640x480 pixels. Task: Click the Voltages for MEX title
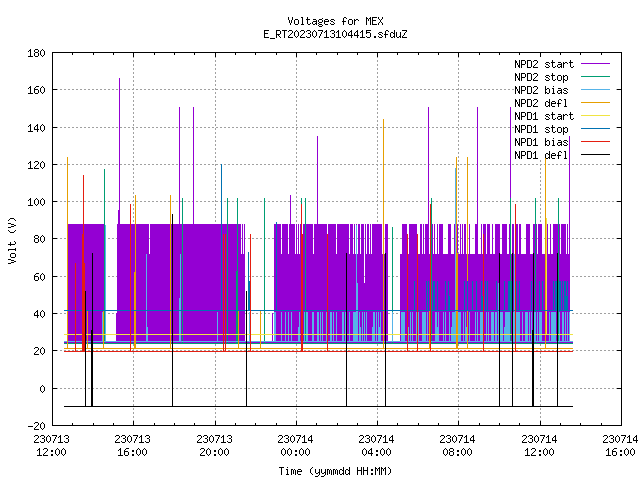[335, 21]
